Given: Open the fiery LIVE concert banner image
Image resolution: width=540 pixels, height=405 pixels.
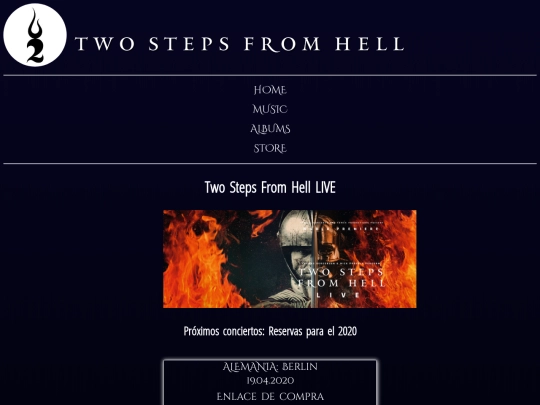Looking at the screenshot, I should 290,259.
